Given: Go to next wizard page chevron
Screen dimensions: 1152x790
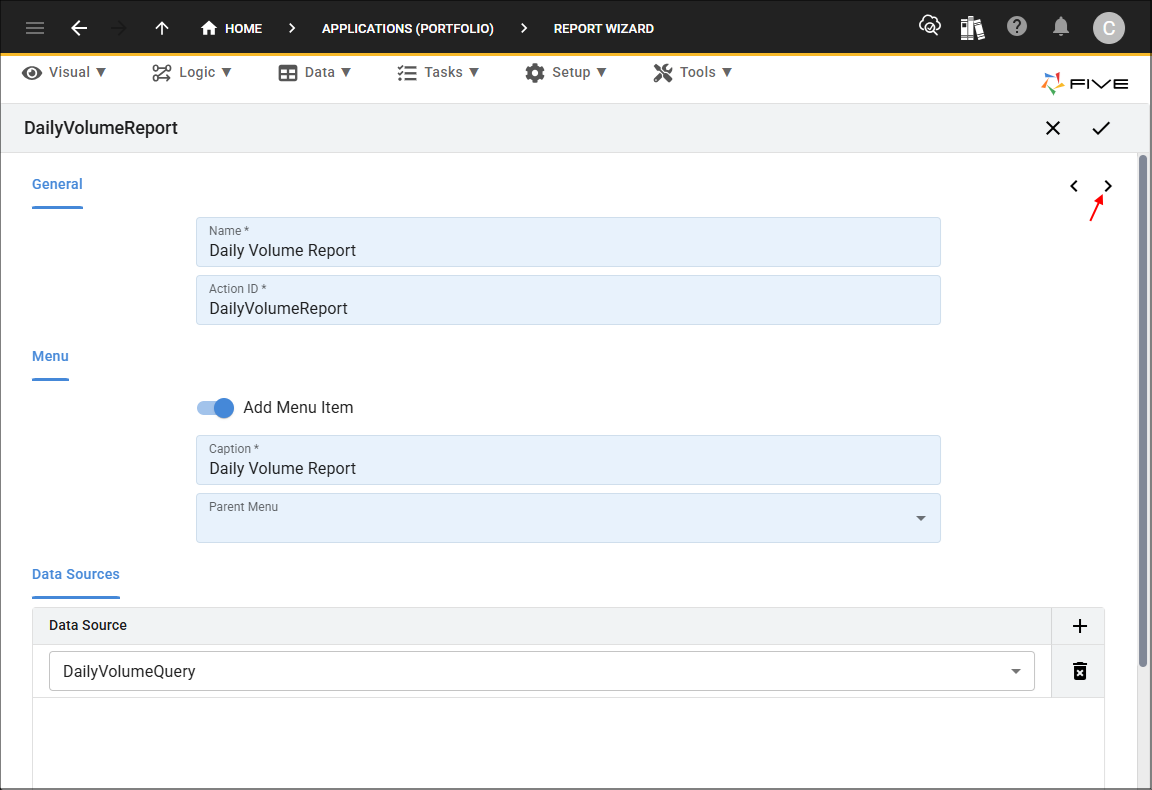Looking at the screenshot, I should (1108, 186).
